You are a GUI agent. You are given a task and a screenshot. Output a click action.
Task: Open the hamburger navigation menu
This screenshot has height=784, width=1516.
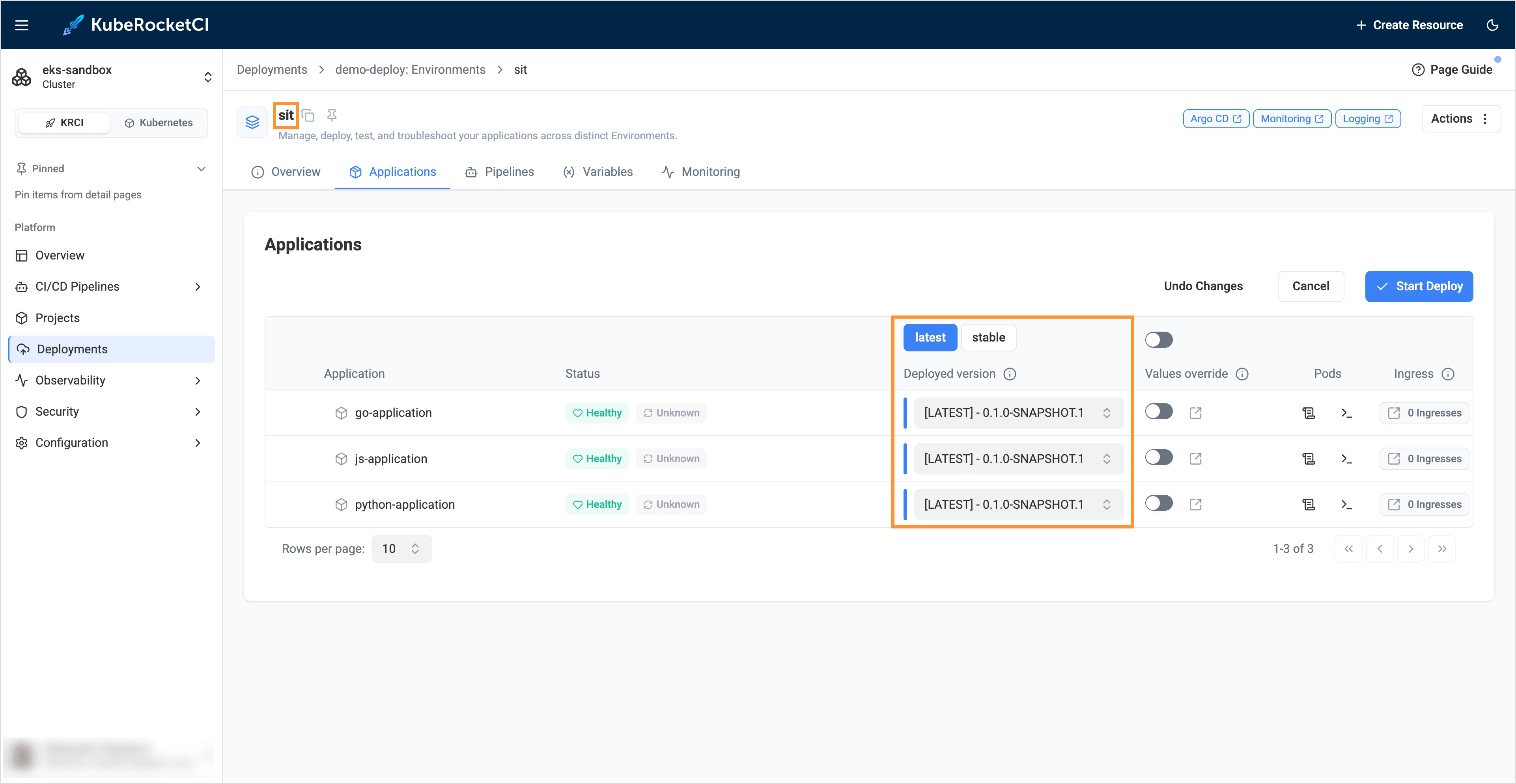[x=22, y=25]
